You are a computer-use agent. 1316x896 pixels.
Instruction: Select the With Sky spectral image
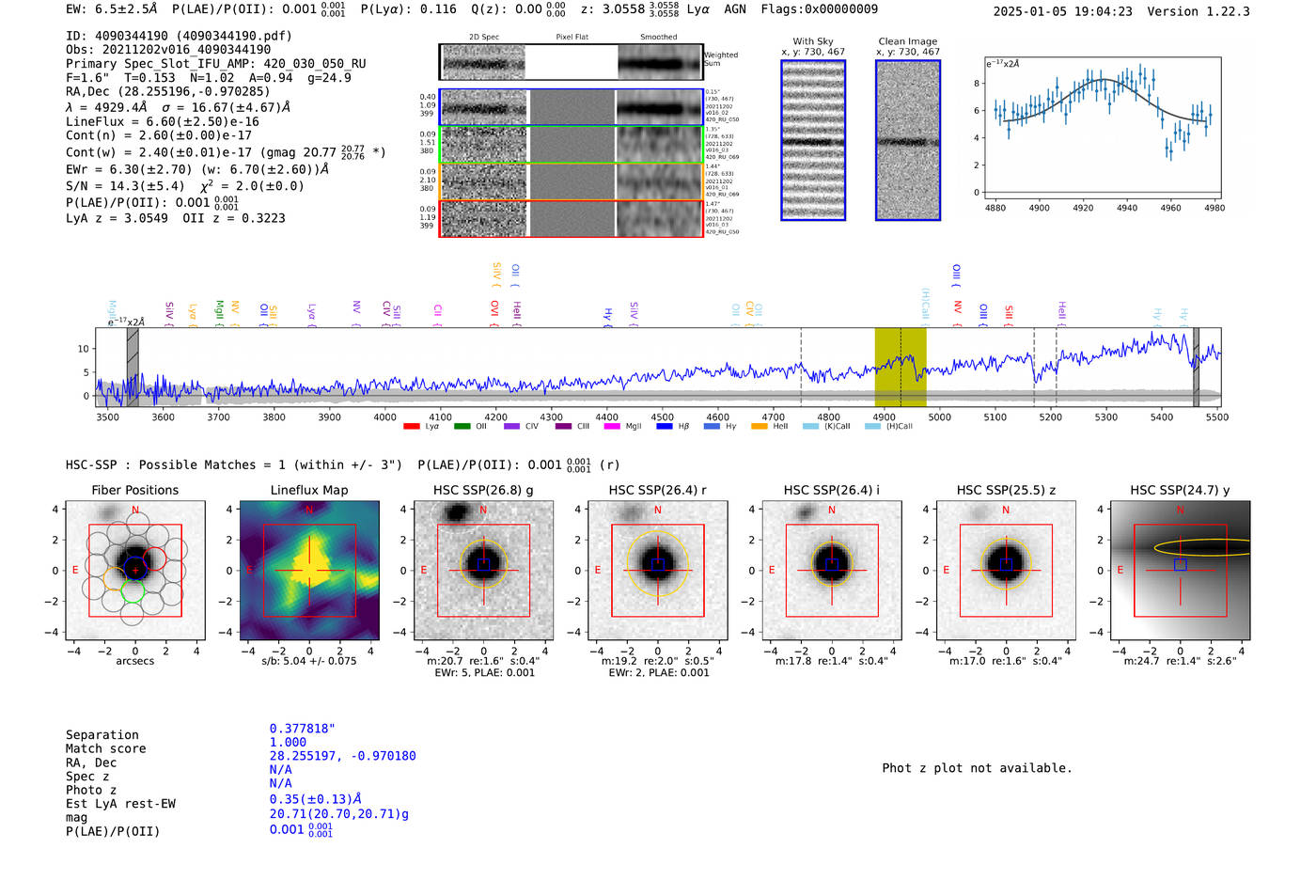click(813, 140)
